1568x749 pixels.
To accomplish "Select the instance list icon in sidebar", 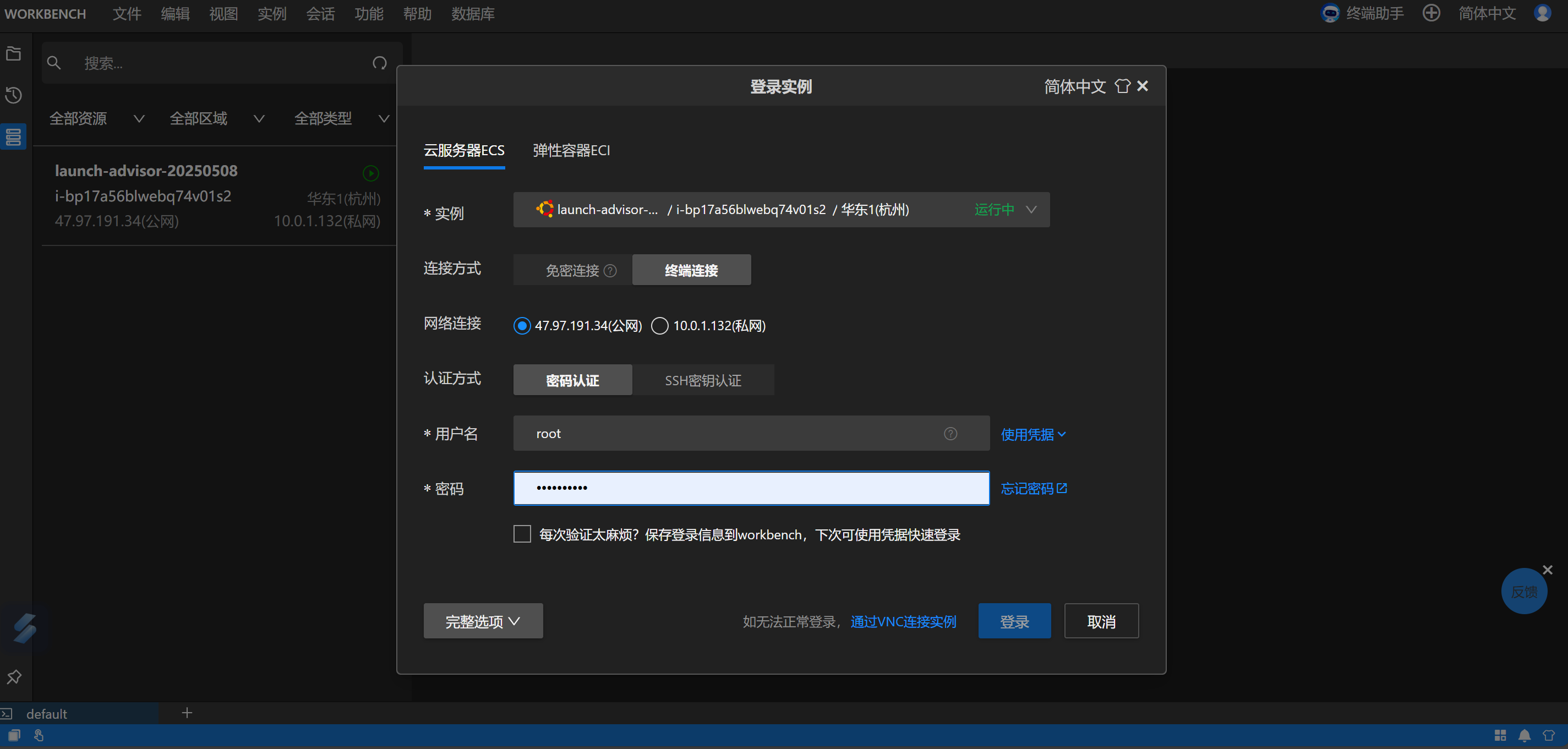I will (13, 137).
